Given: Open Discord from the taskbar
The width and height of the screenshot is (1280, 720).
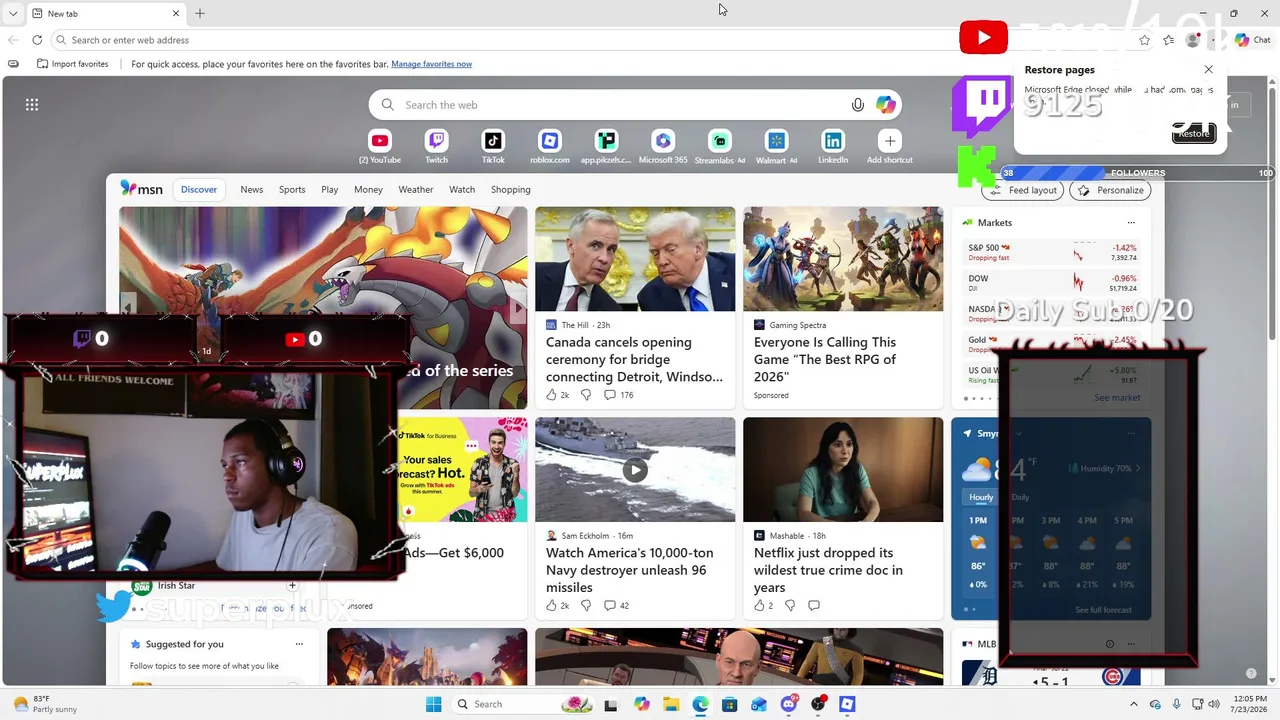Looking at the screenshot, I should 789,704.
